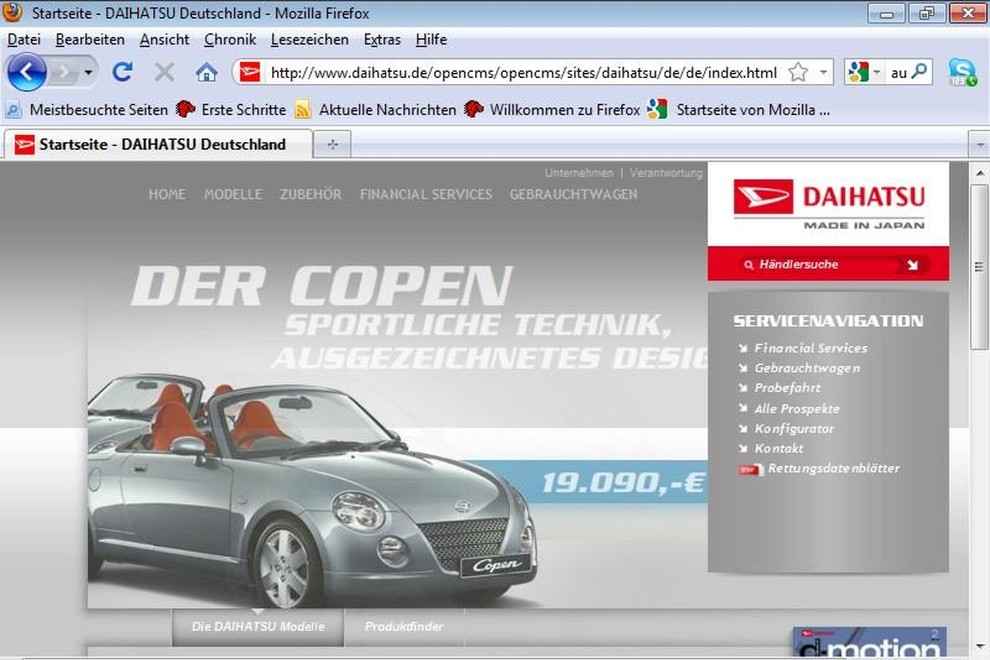The image size is (990, 660).
Task: Click the vertical scrollbar down arrow
Action: [x=979, y=646]
